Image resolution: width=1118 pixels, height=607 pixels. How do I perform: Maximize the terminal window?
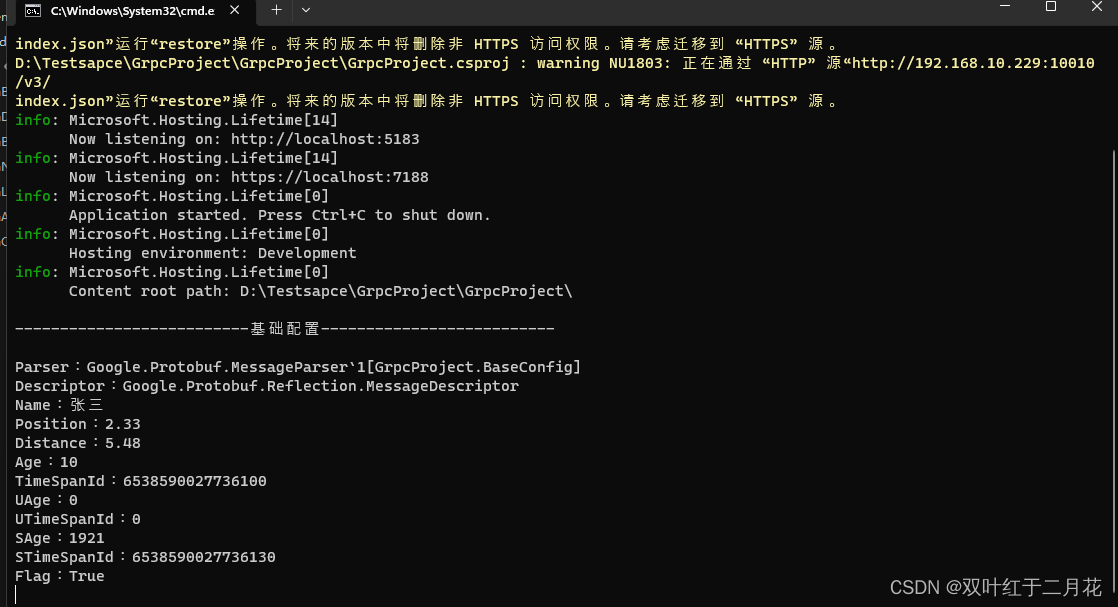[1049, 8]
